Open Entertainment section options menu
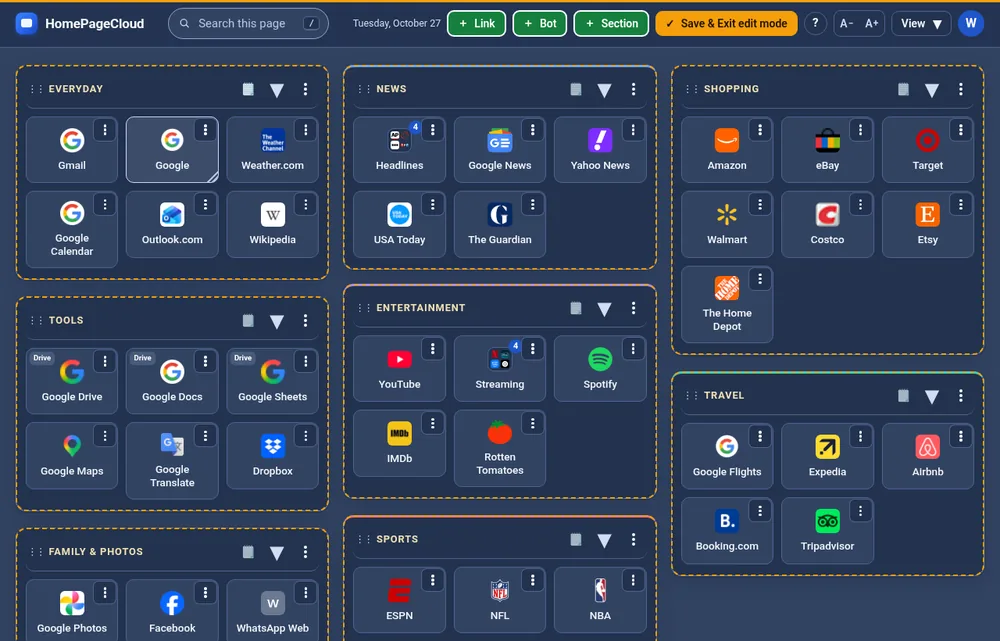This screenshot has height=641, width=1000. point(633,308)
